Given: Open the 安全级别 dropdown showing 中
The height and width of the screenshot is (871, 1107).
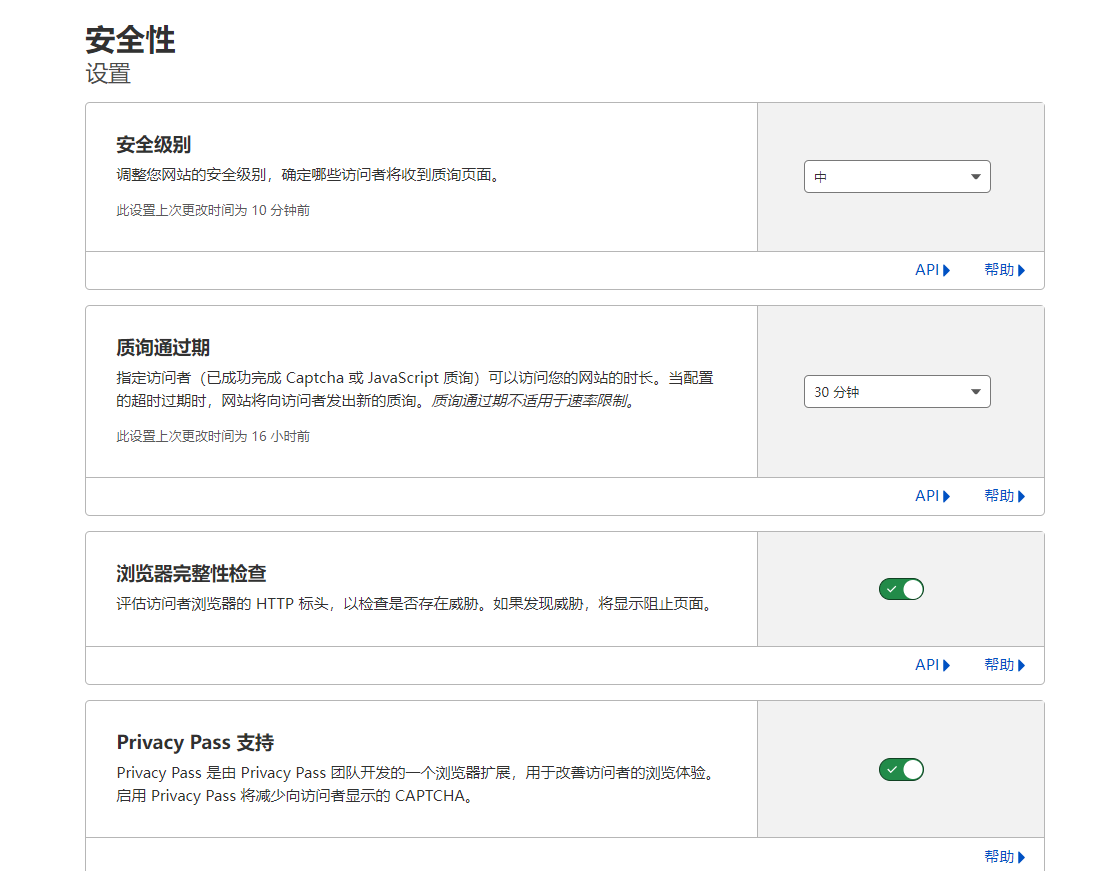Looking at the screenshot, I should tap(896, 177).
